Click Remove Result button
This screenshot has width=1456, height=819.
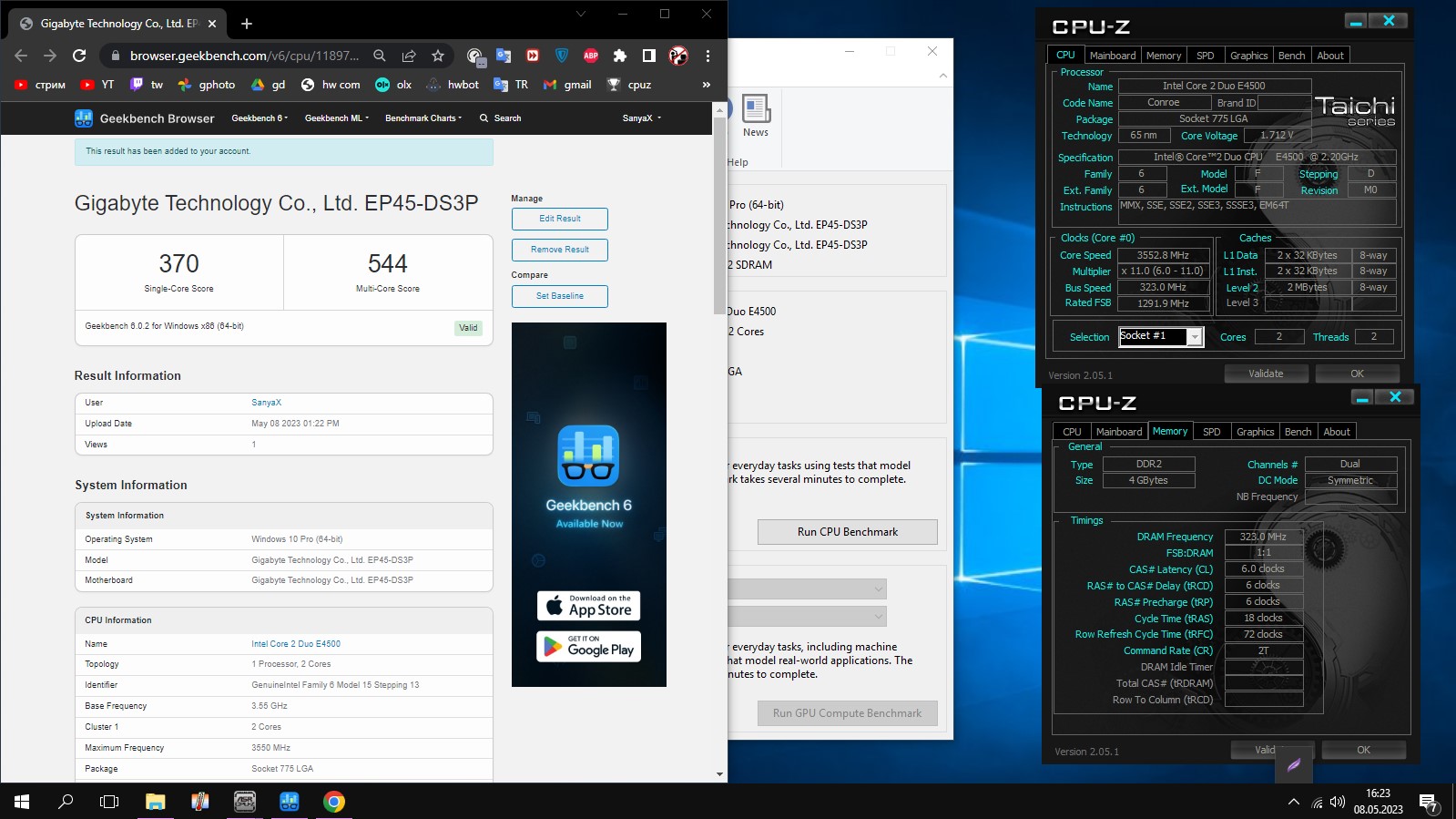point(560,250)
